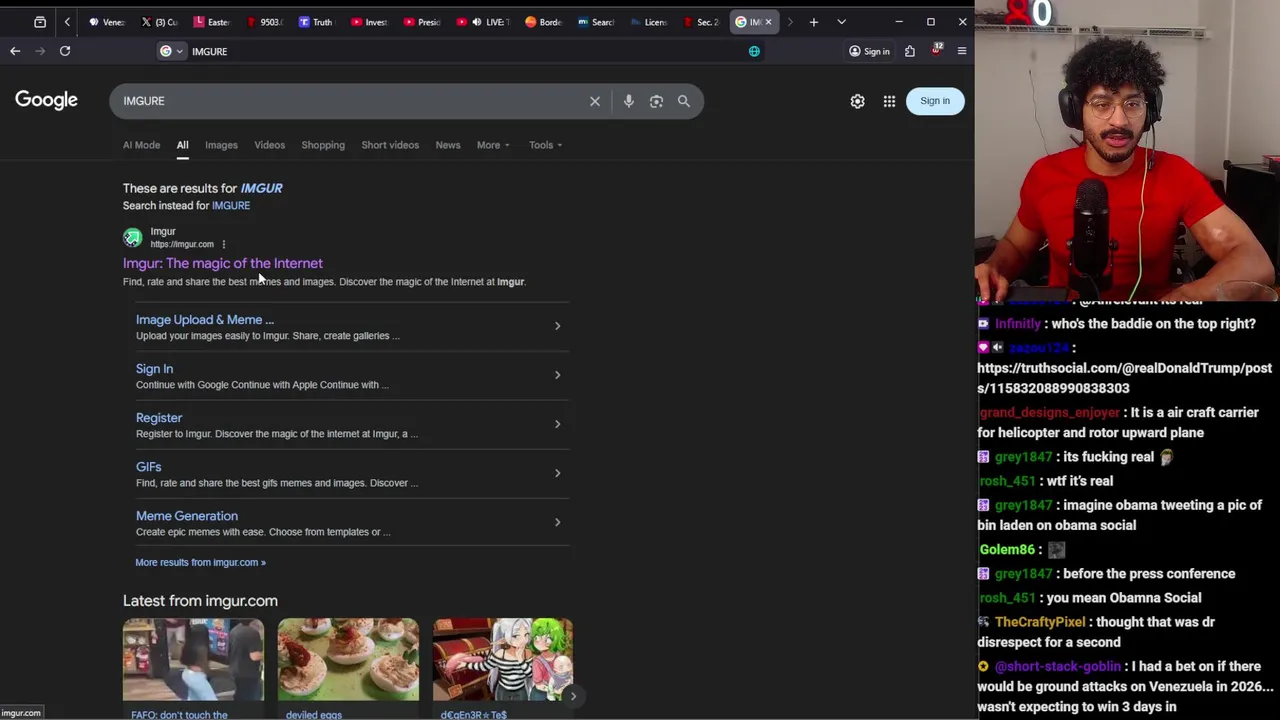This screenshot has height=720, width=1280.
Task: Switch to the LIVE tab playing audio
Action: click(x=485, y=22)
